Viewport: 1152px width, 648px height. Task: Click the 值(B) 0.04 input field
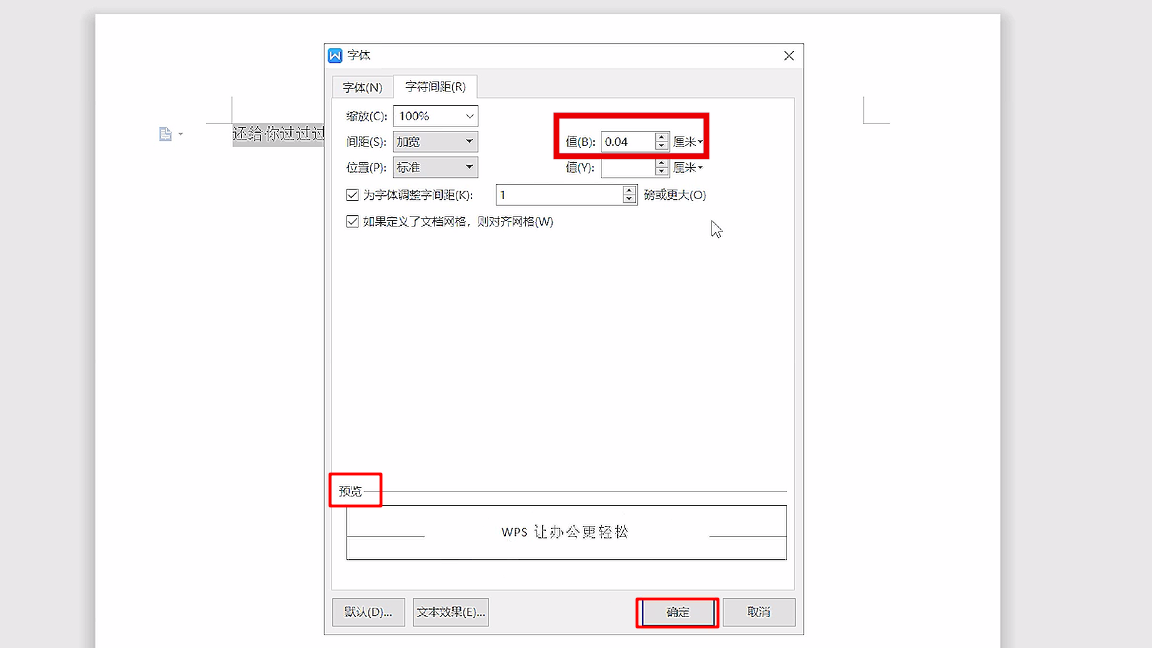[x=627, y=142]
